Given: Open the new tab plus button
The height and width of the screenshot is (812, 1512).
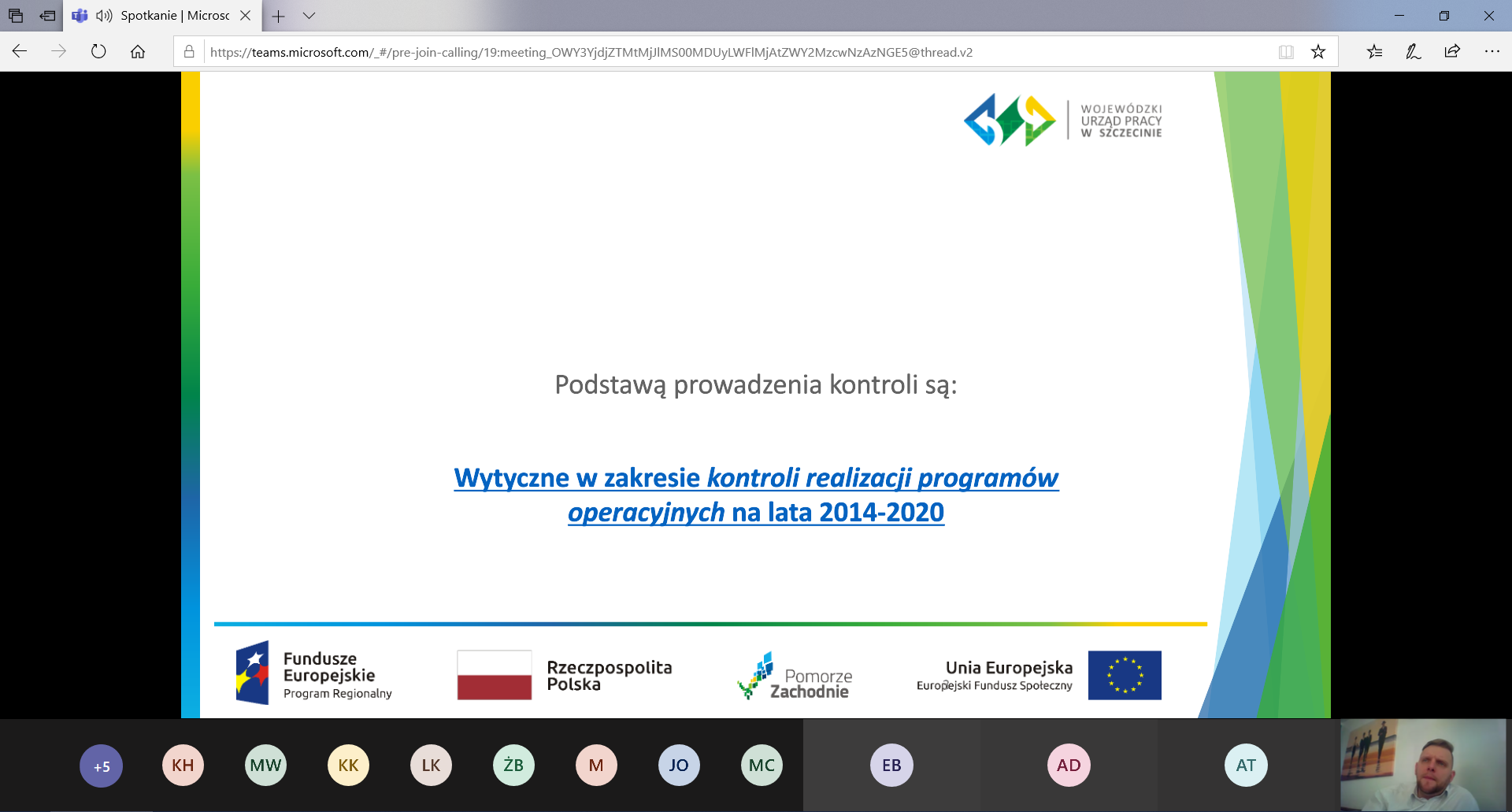Looking at the screenshot, I should [x=278, y=16].
